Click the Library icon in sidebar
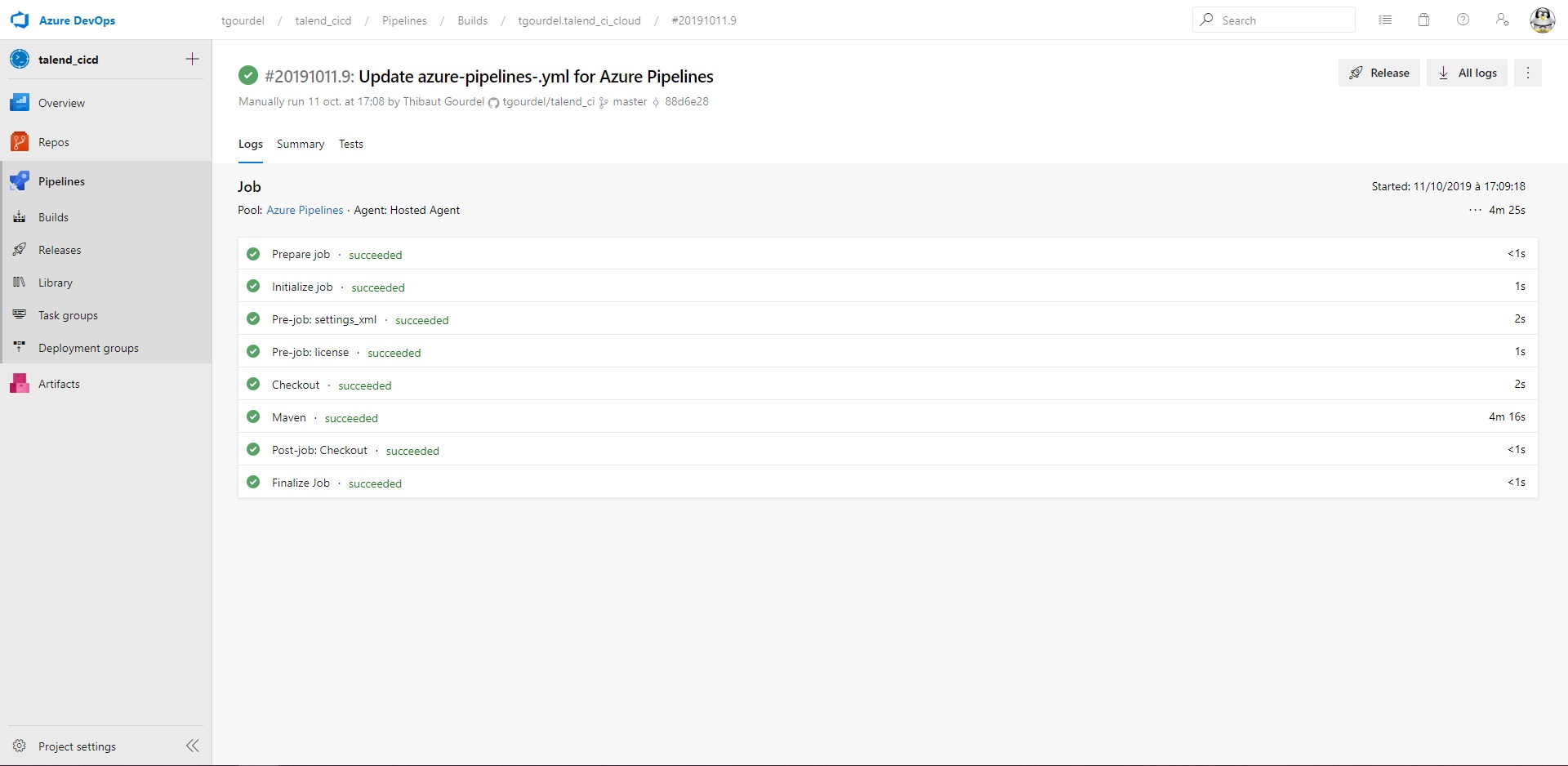Viewport: 1568px width, 766px height. point(20,283)
